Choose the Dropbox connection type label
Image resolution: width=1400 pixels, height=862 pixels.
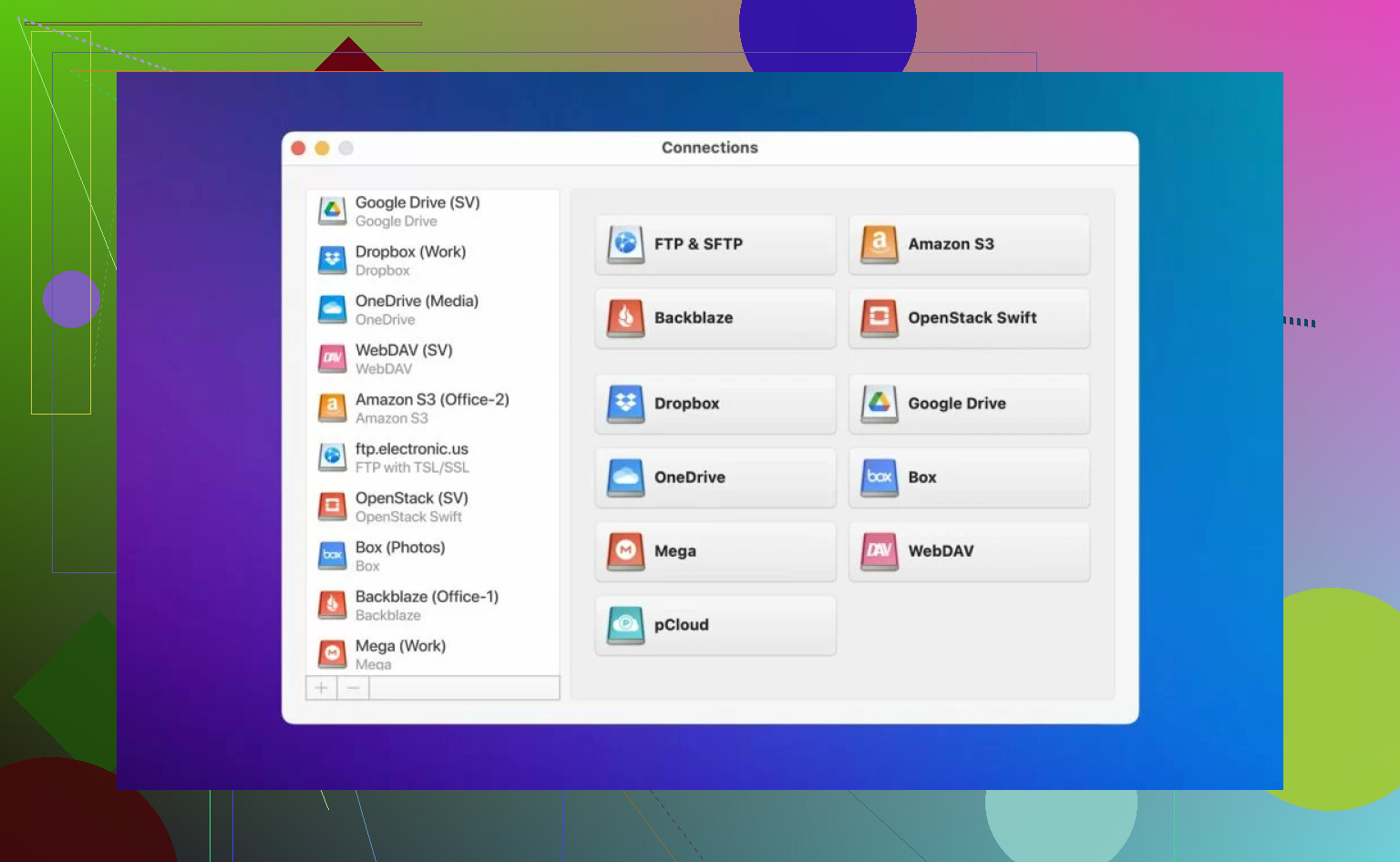click(686, 404)
